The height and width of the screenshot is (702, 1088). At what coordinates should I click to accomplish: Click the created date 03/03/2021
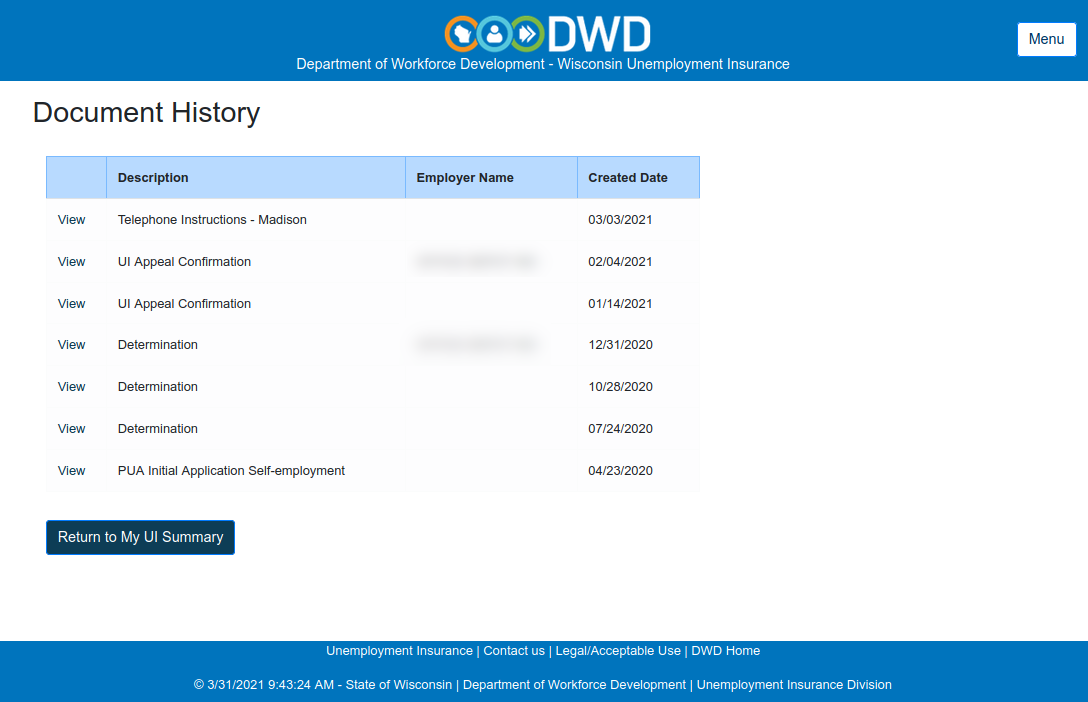tap(620, 220)
